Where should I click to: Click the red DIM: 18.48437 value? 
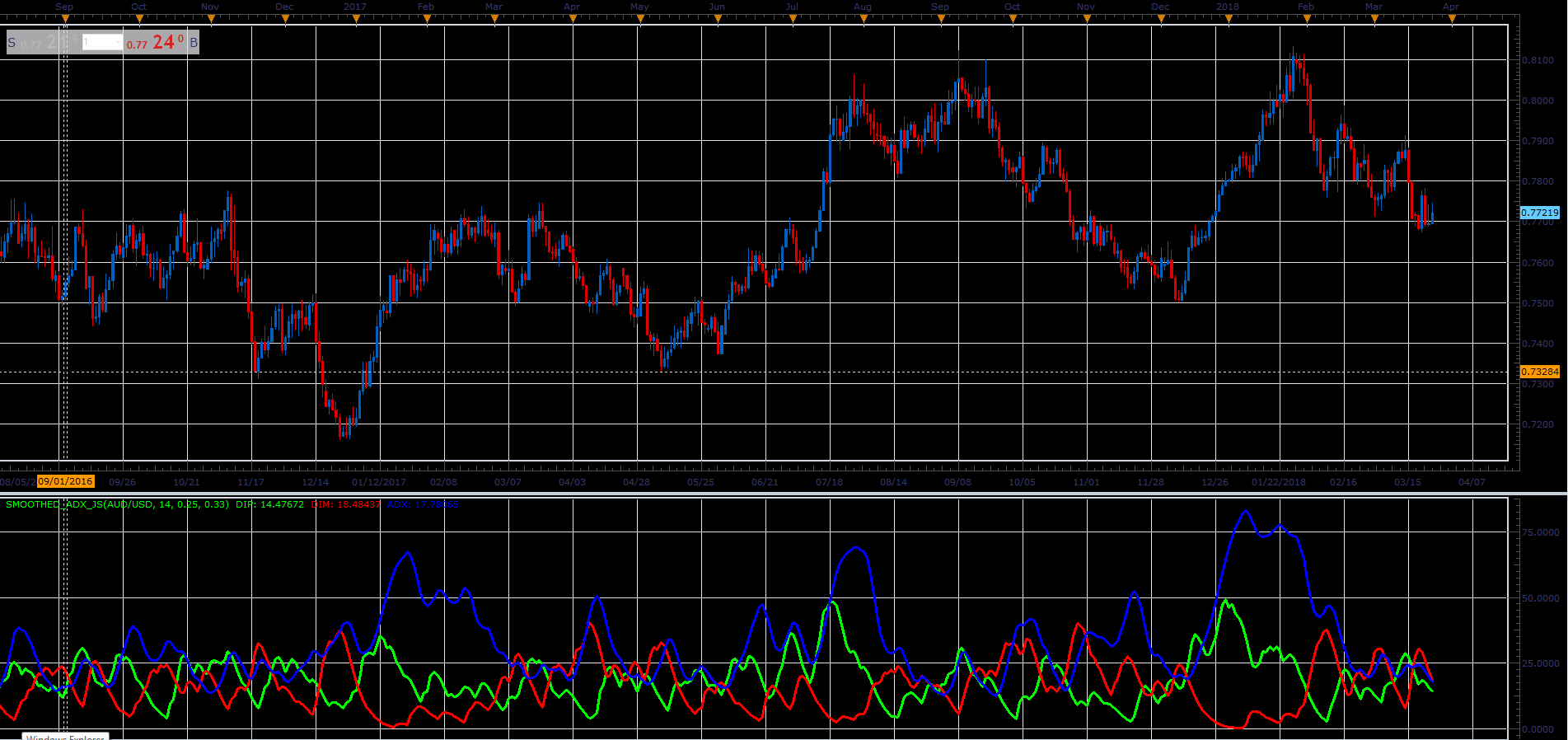[x=346, y=504]
